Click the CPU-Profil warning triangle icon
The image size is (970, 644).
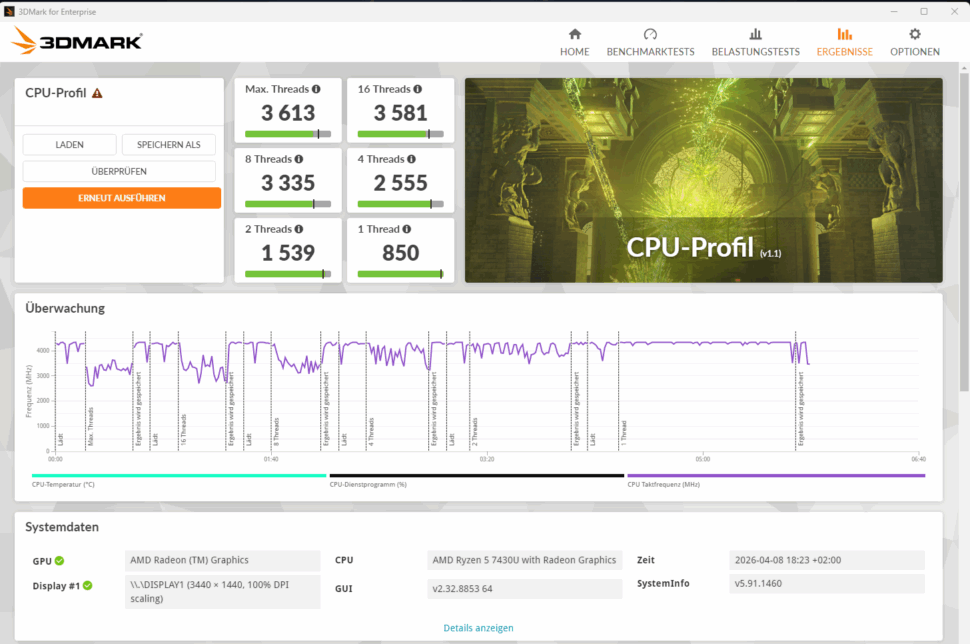coord(97,93)
